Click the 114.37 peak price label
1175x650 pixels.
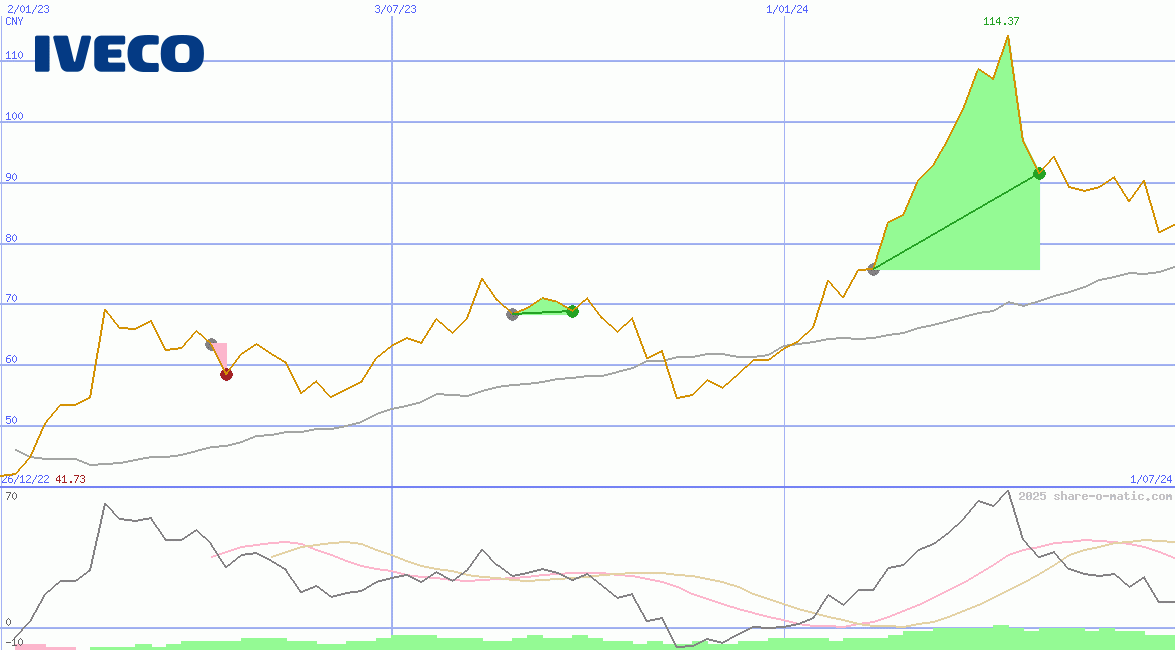1001,21
